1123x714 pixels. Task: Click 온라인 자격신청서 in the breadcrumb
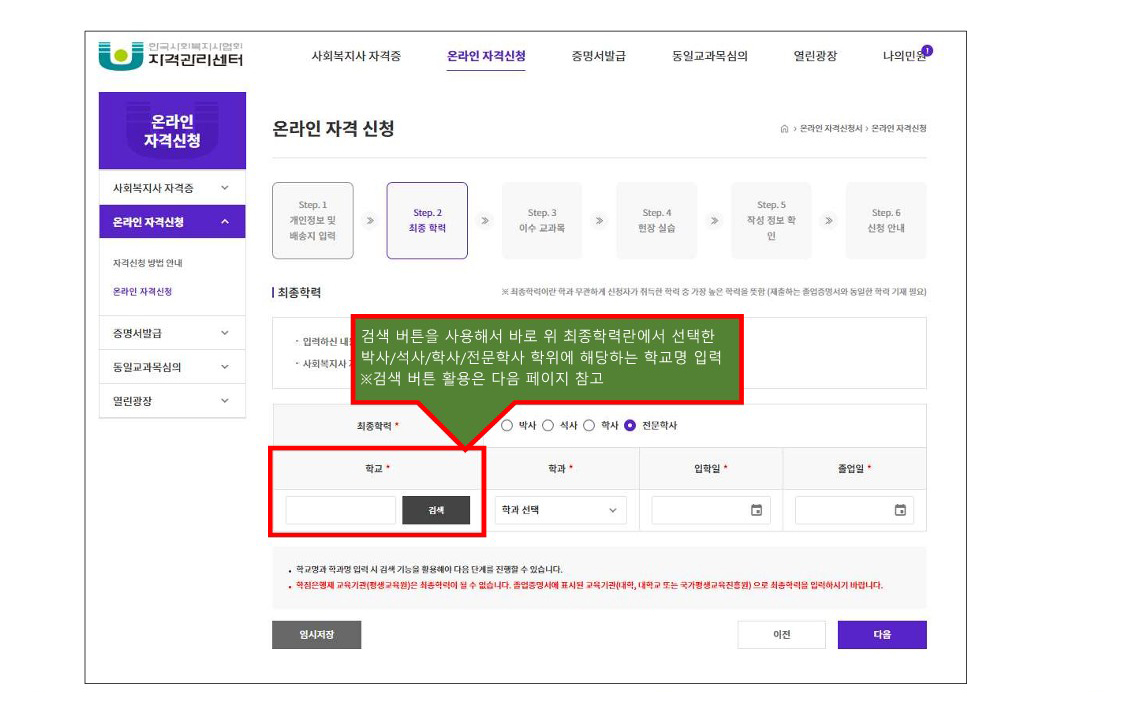(831, 129)
